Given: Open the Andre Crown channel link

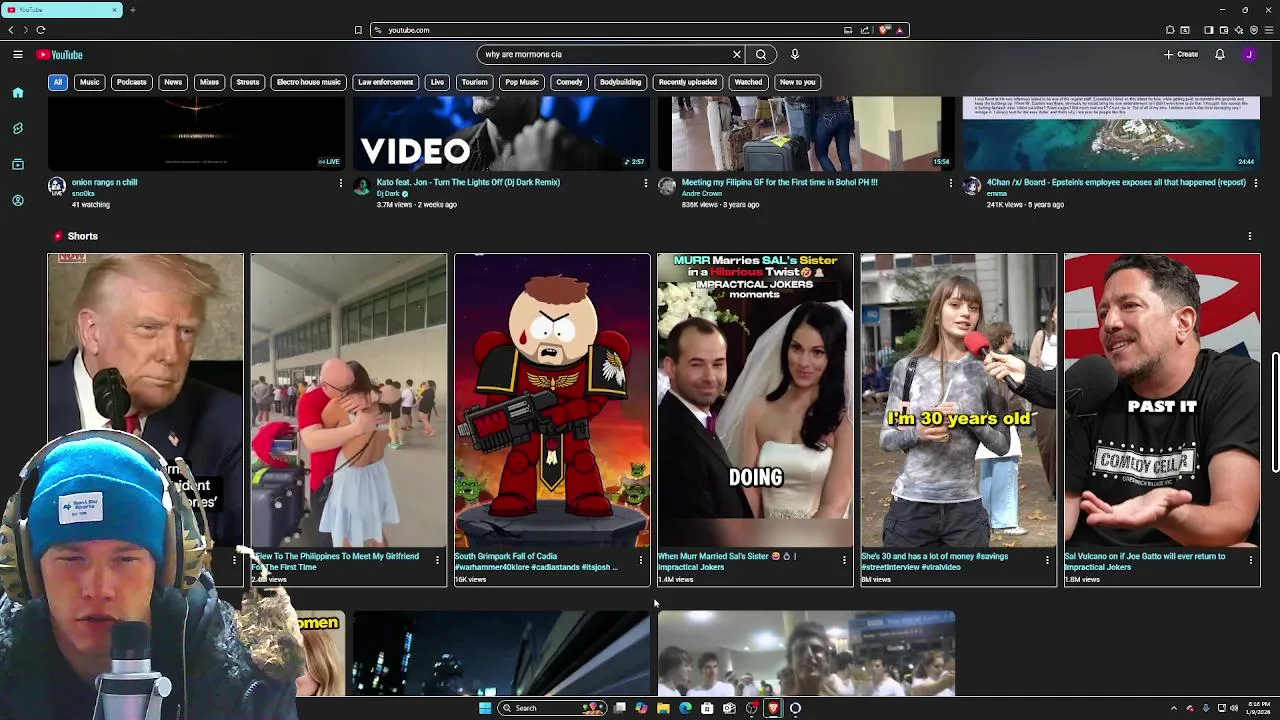Looking at the screenshot, I should (702, 194).
